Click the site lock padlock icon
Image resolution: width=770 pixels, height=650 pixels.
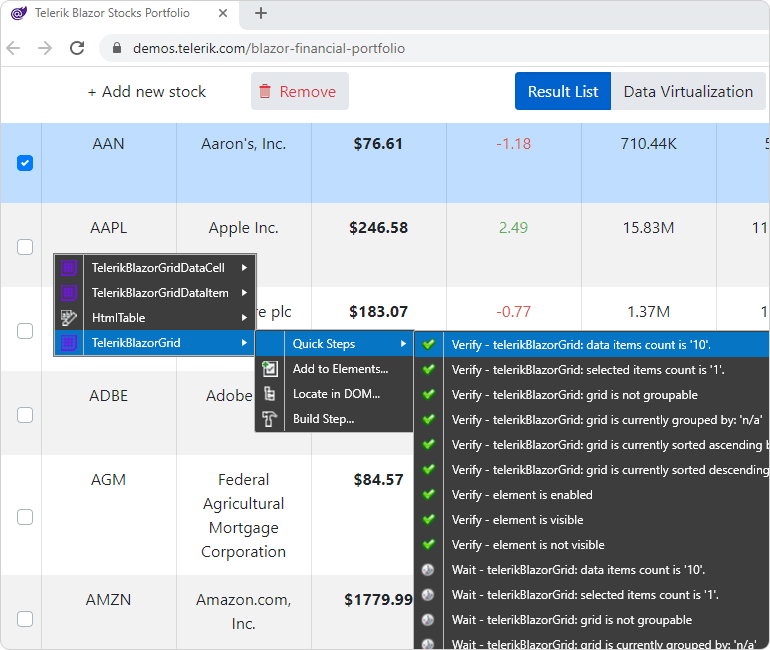coord(116,48)
